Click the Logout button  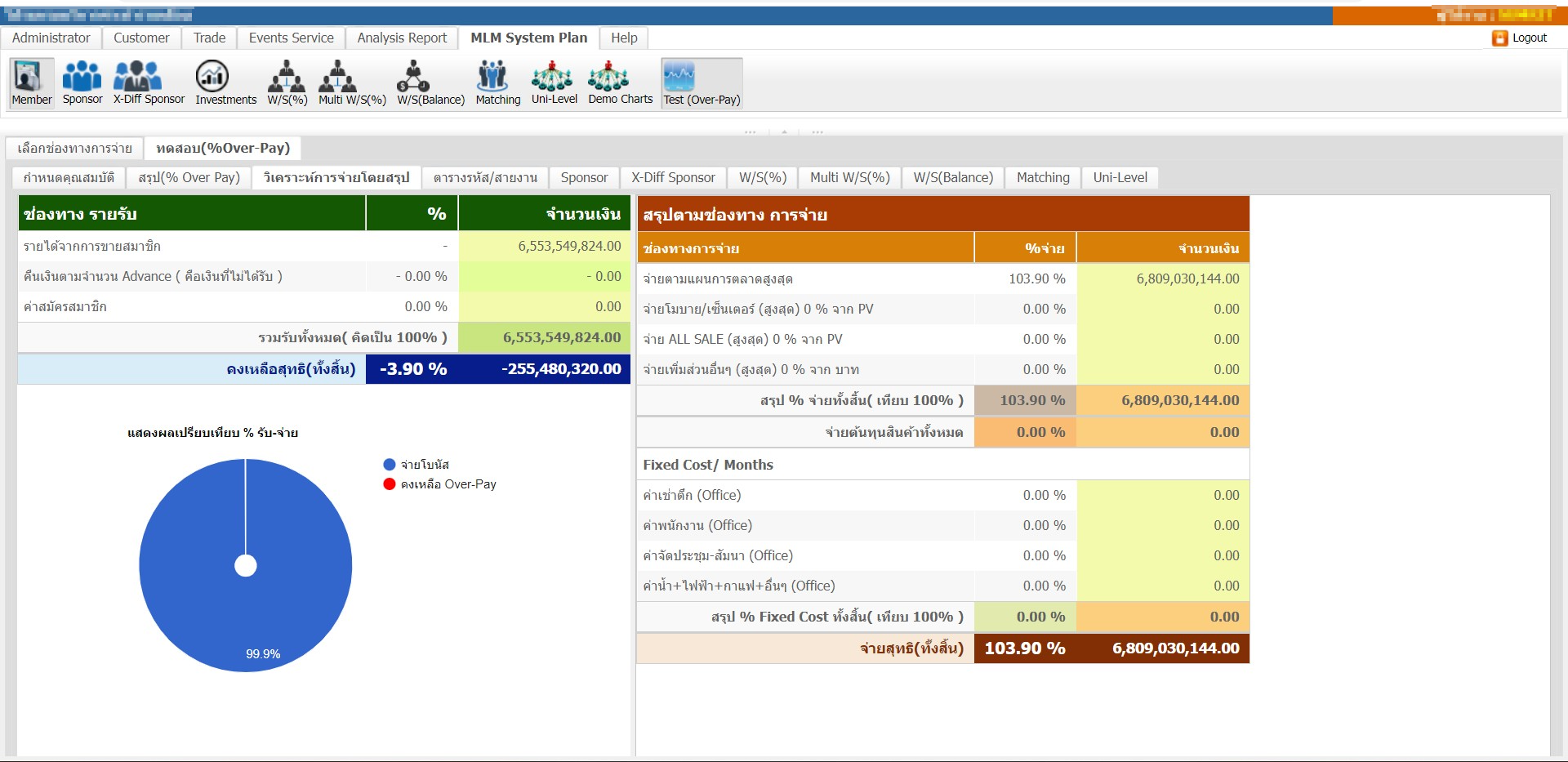1520,38
